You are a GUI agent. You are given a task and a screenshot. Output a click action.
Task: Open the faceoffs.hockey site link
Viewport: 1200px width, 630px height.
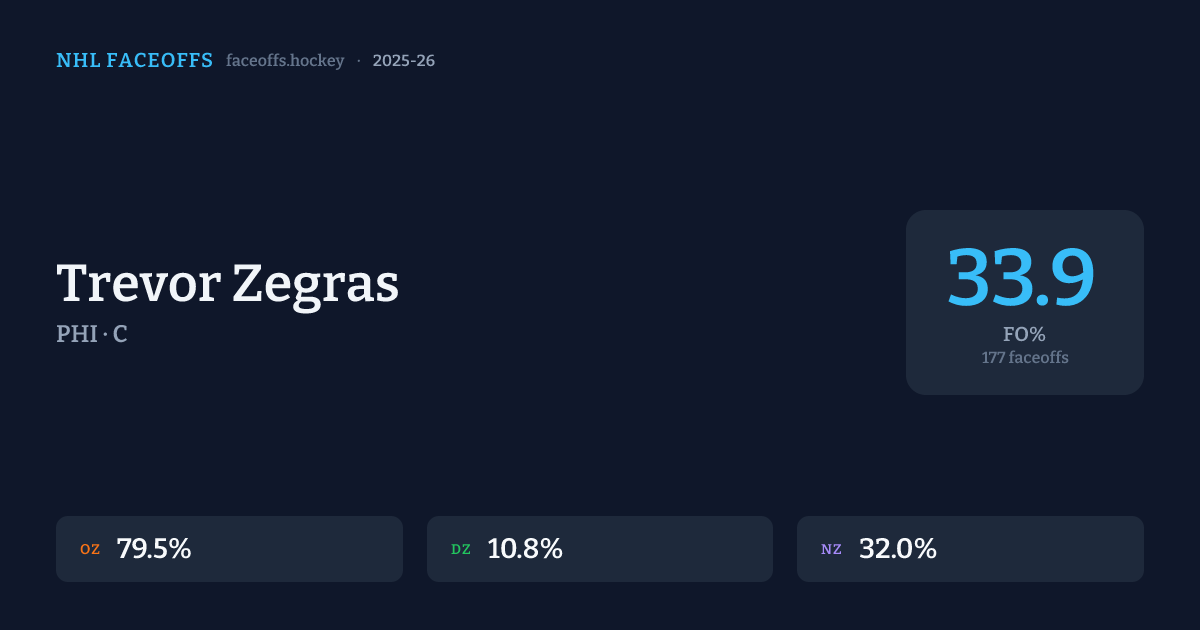tap(285, 61)
